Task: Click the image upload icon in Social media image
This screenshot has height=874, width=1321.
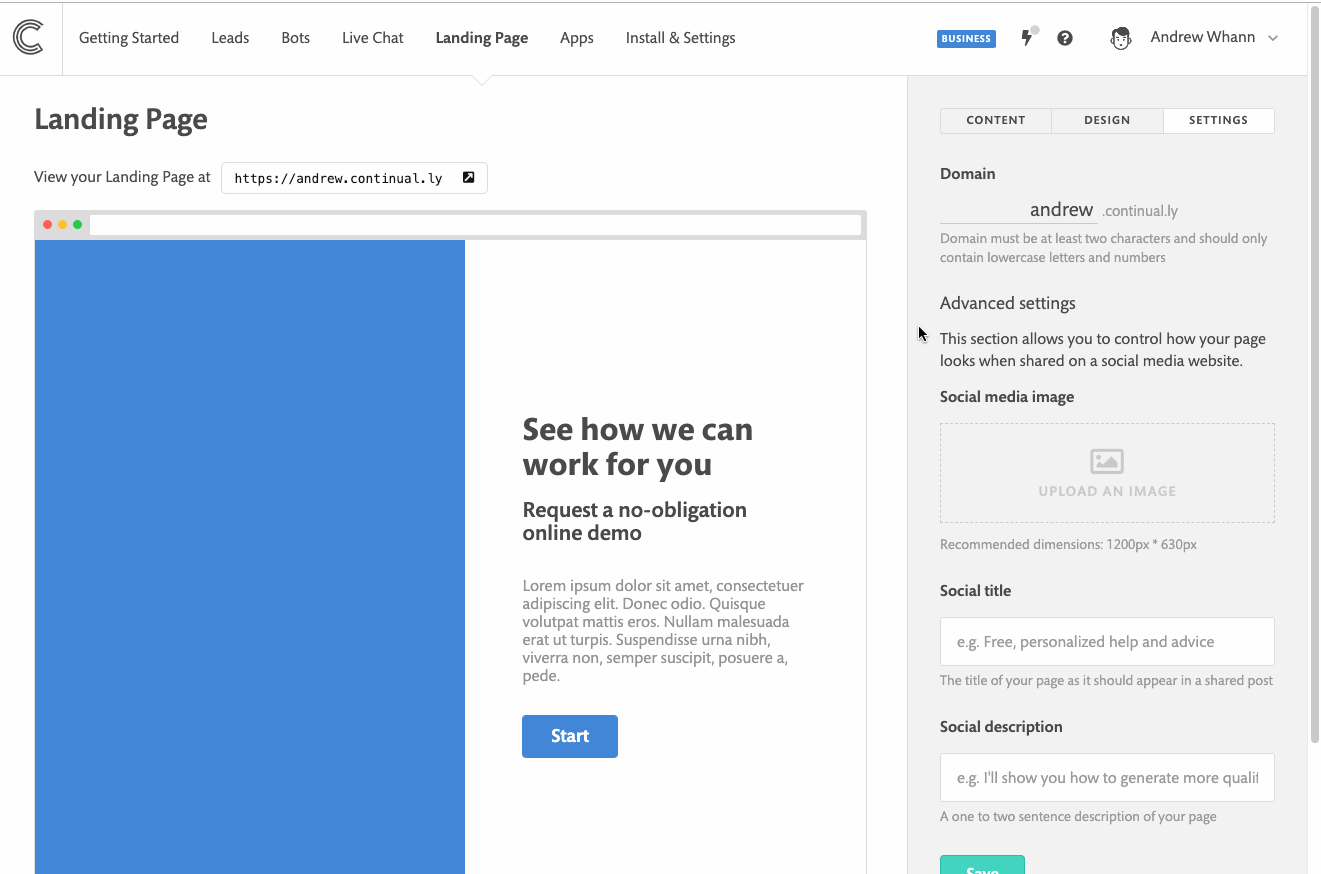Action: pyautogui.click(x=1106, y=461)
